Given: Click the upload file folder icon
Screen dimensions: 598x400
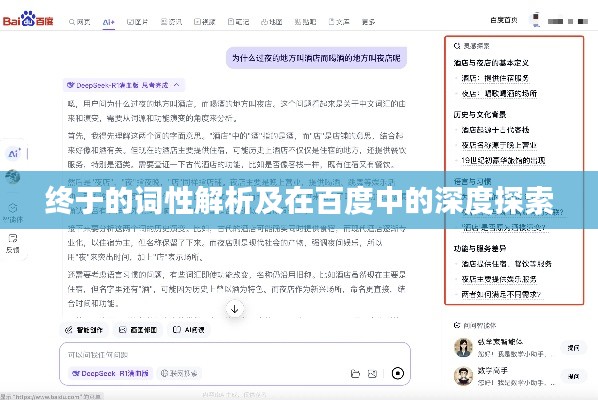Looking at the screenshot, I should [355, 374].
